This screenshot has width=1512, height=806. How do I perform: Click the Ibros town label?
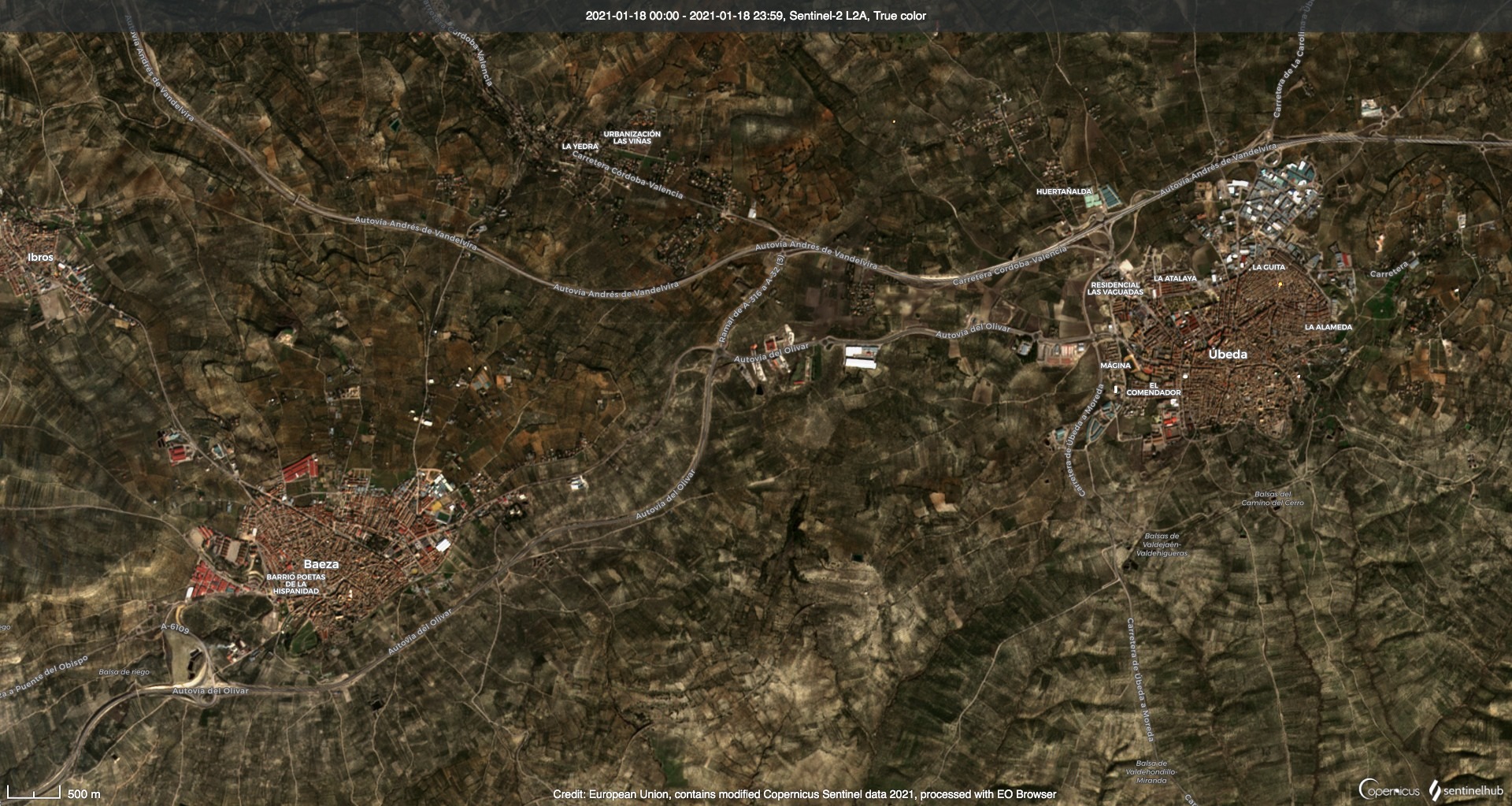click(x=40, y=258)
